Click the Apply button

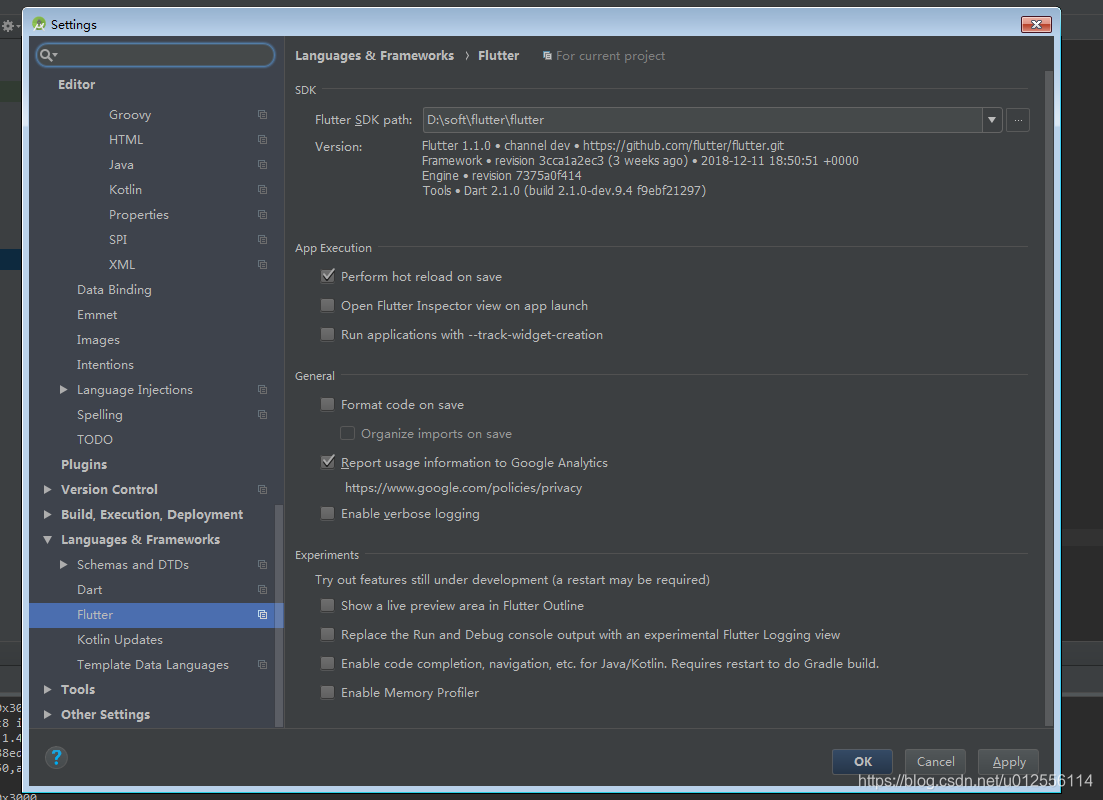click(x=1008, y=761)
